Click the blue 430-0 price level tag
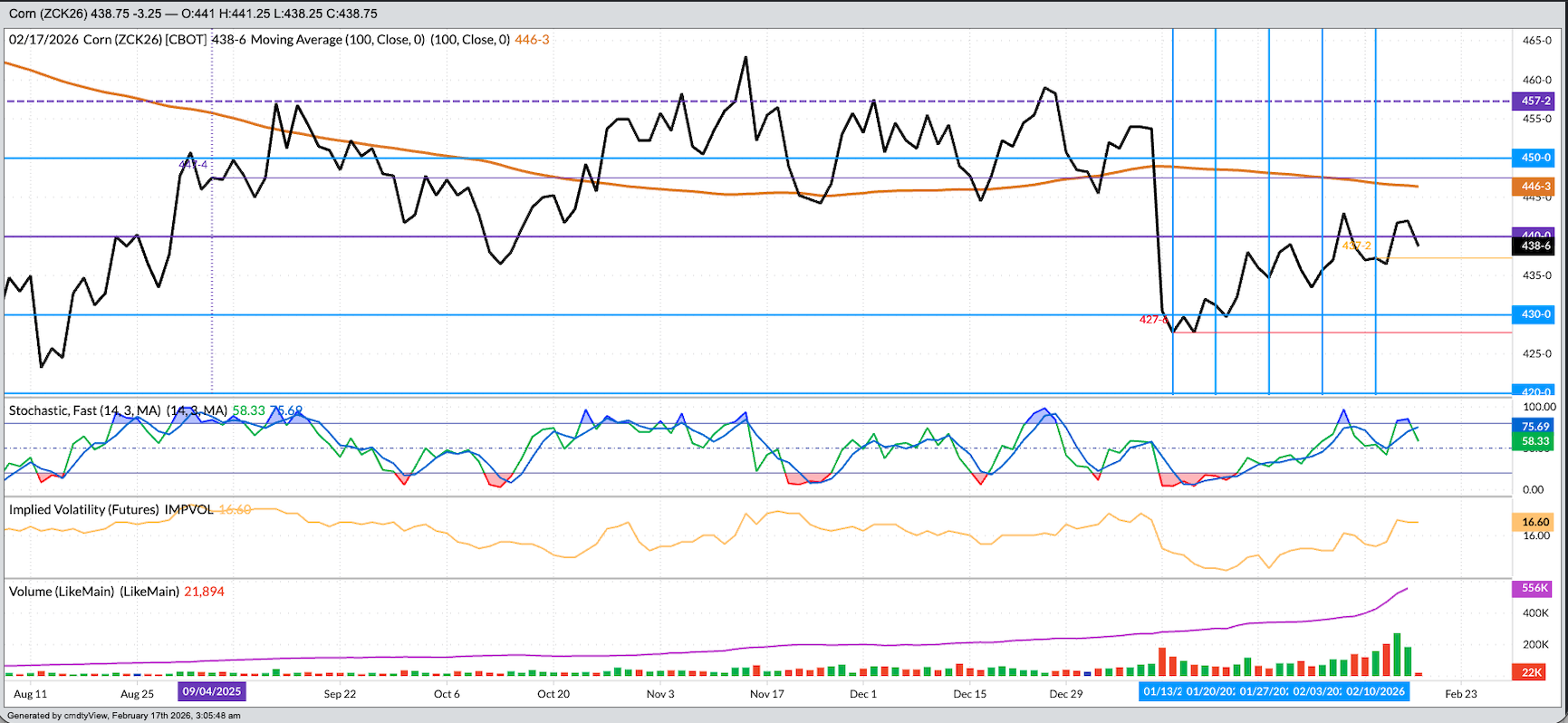 (x=1534, y=314)
